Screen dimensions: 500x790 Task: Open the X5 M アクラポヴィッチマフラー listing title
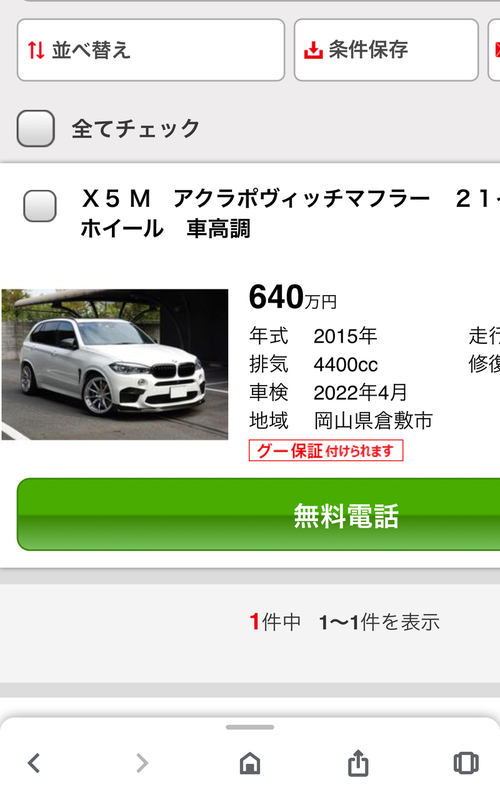(x=290, y=214)
